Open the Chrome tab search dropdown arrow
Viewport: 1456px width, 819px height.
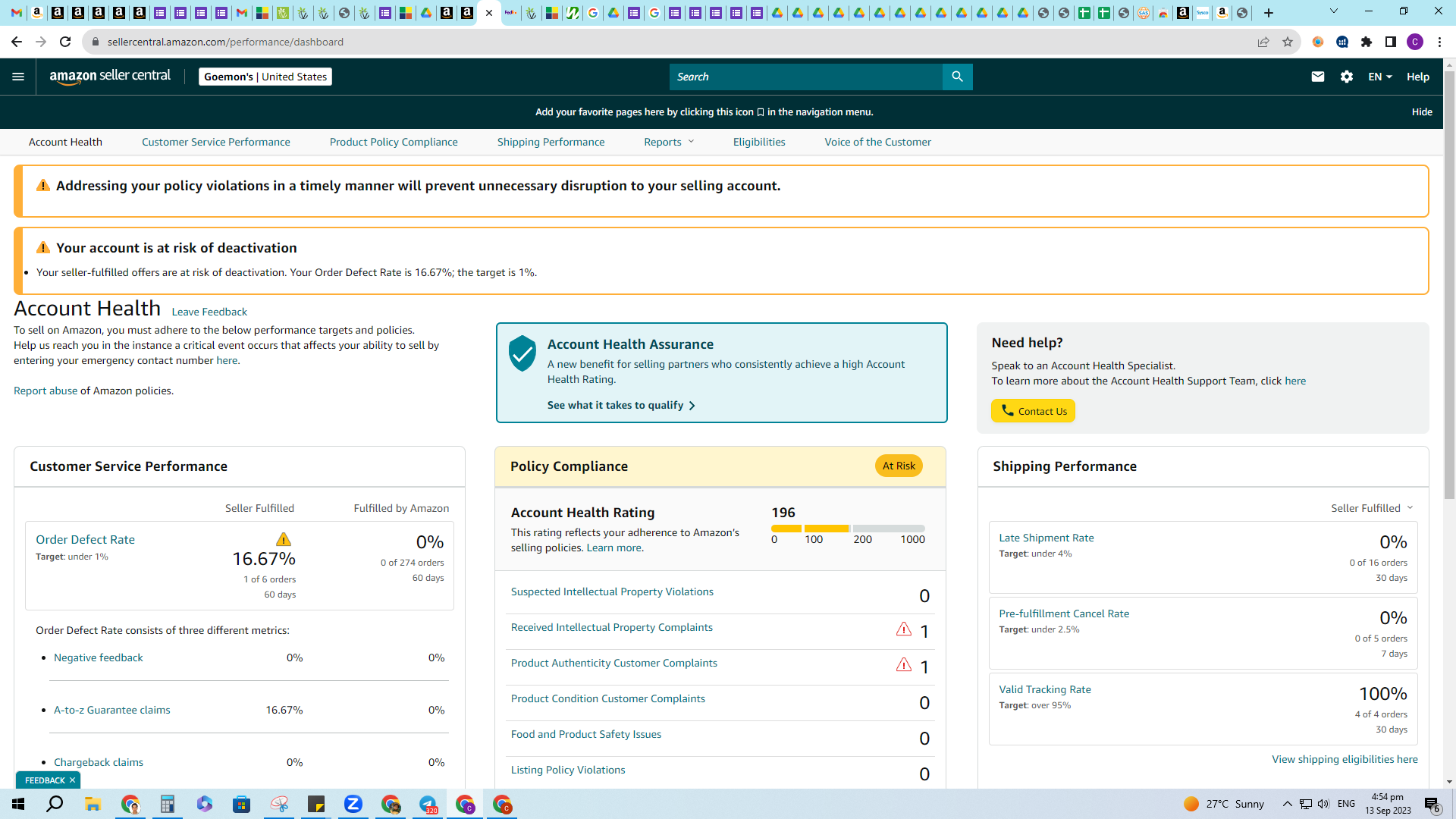[1334, 11]
